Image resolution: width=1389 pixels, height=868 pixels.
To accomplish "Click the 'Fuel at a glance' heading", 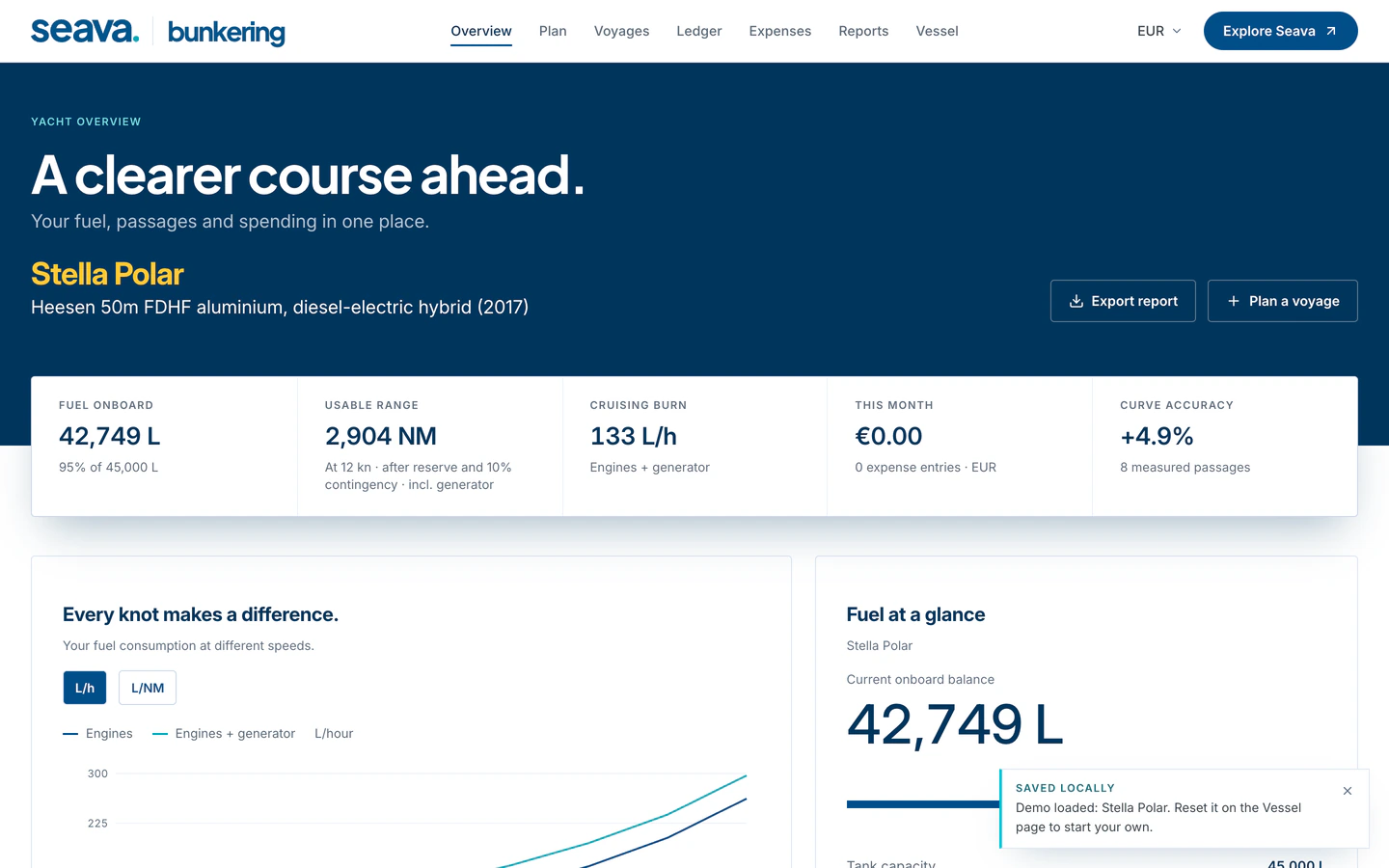I will point(915,614).
